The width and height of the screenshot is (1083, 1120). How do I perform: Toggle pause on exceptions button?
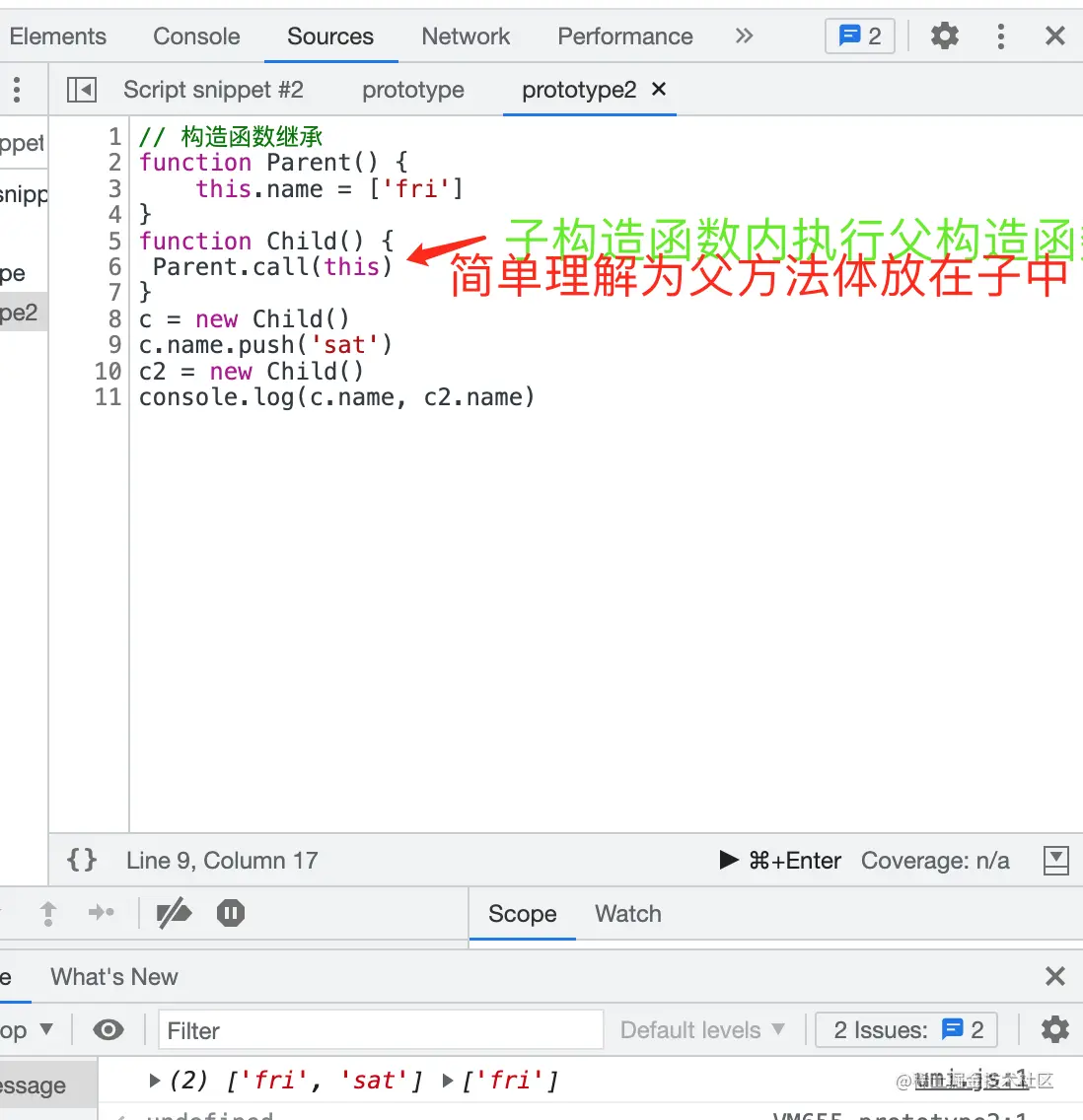(x=230, y=912)
